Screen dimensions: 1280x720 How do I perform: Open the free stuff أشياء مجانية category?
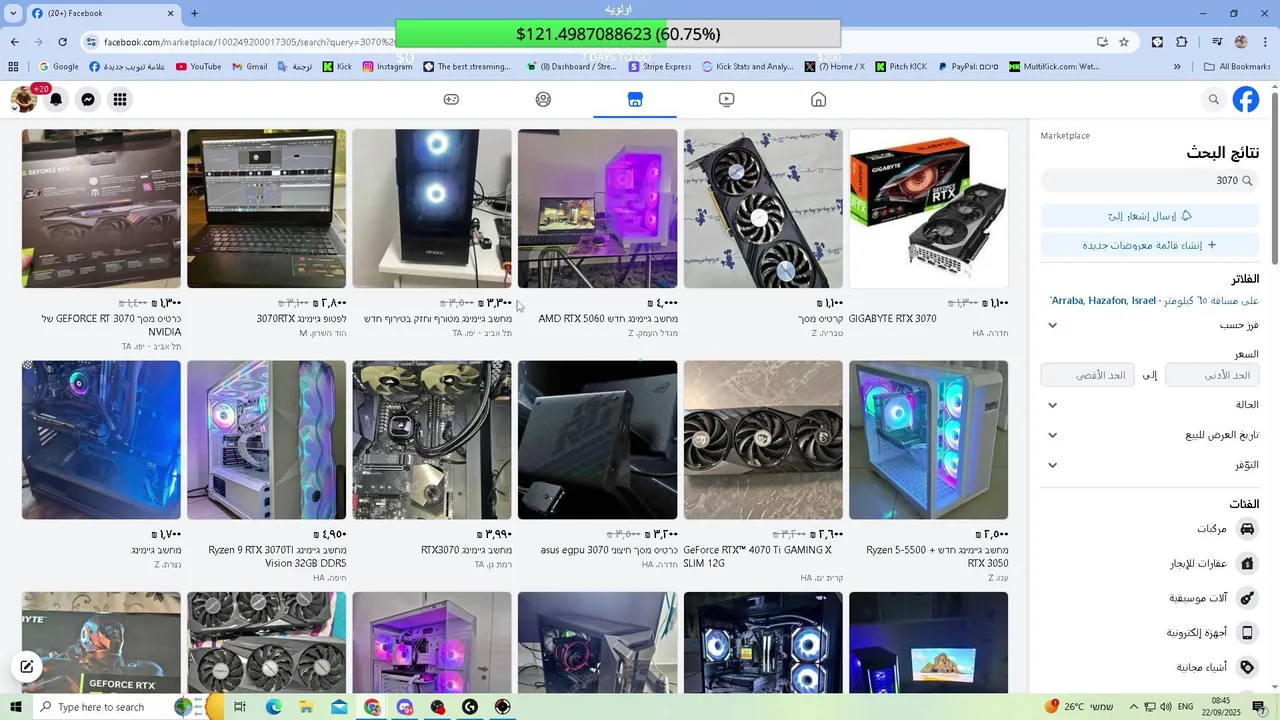pyautogui.click(x=1150, y=667)
